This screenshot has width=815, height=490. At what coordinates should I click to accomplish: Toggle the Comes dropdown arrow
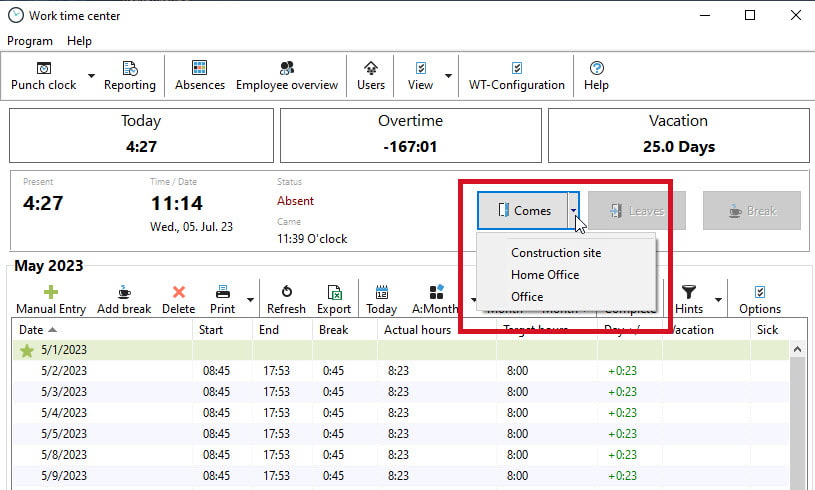pyautogui.click(x=573, y=210)
